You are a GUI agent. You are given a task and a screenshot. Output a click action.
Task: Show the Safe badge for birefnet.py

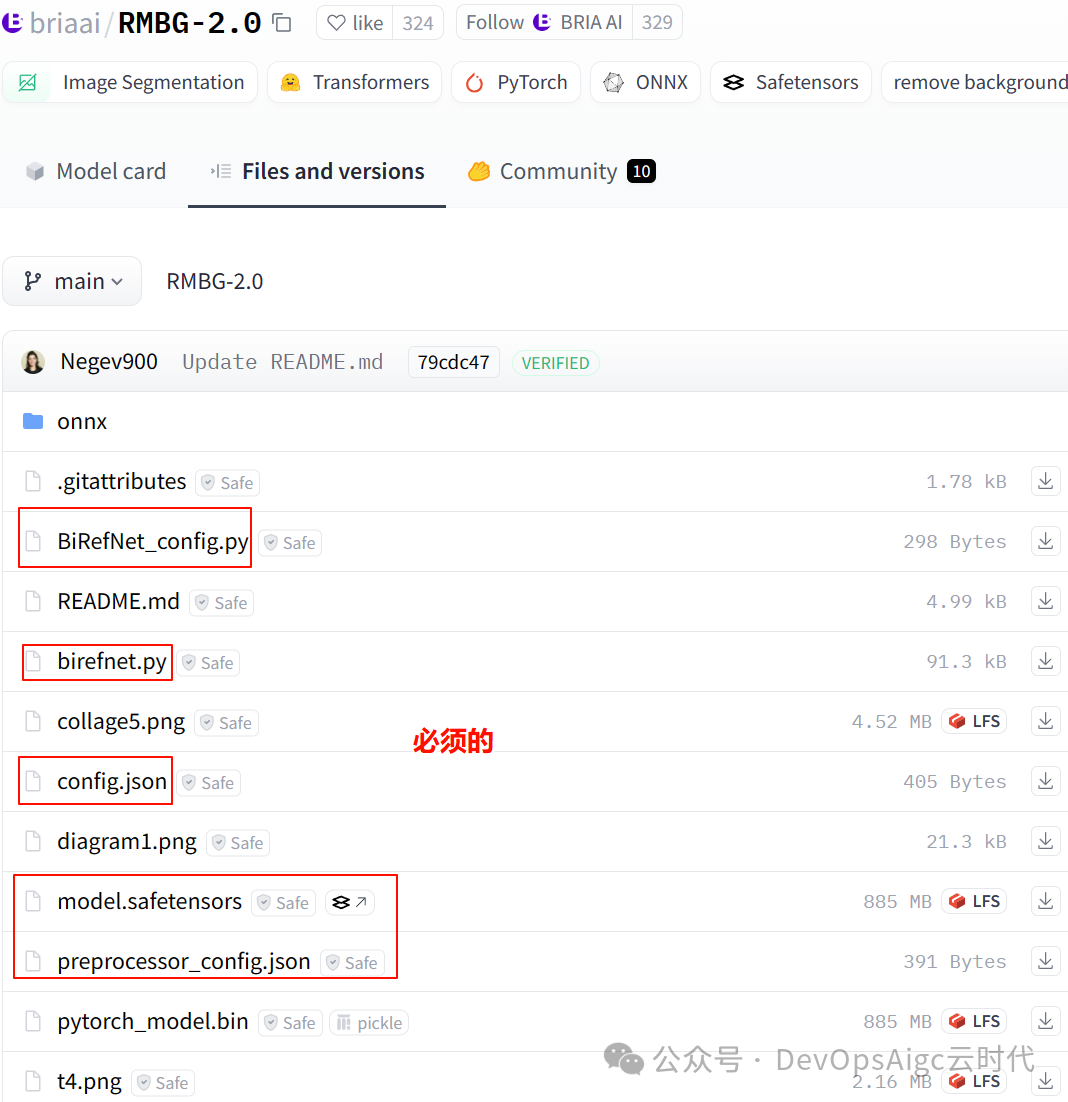click(x=208, y=663)
